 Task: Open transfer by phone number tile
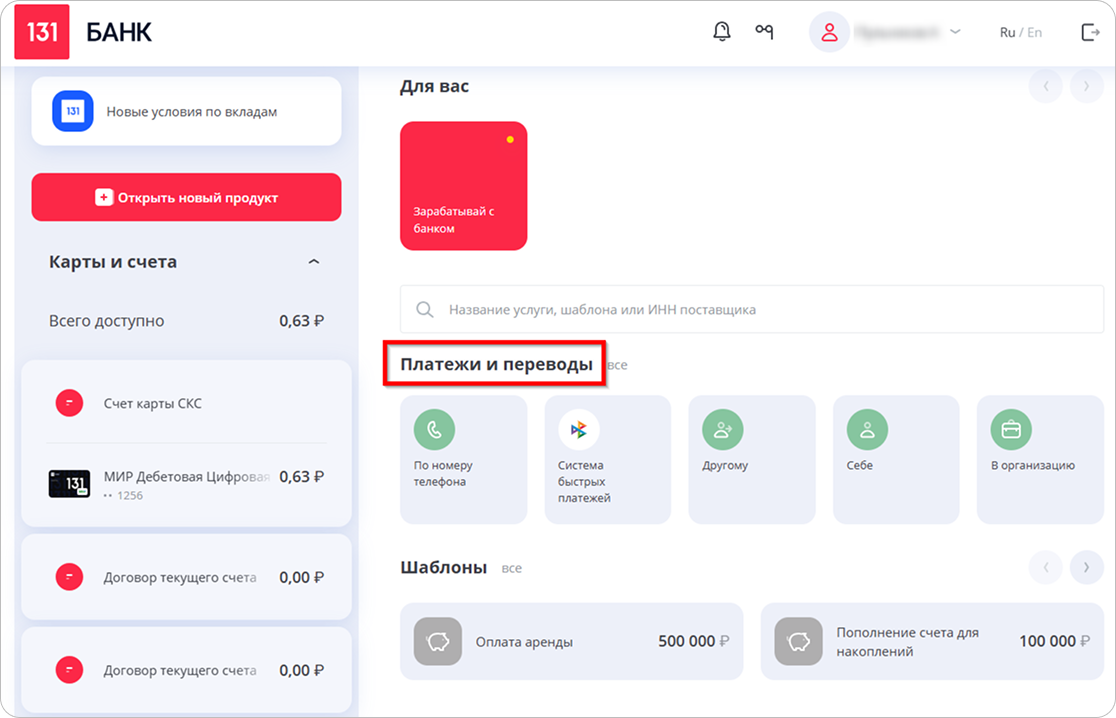pyautogui.click(x=463, y=459)
